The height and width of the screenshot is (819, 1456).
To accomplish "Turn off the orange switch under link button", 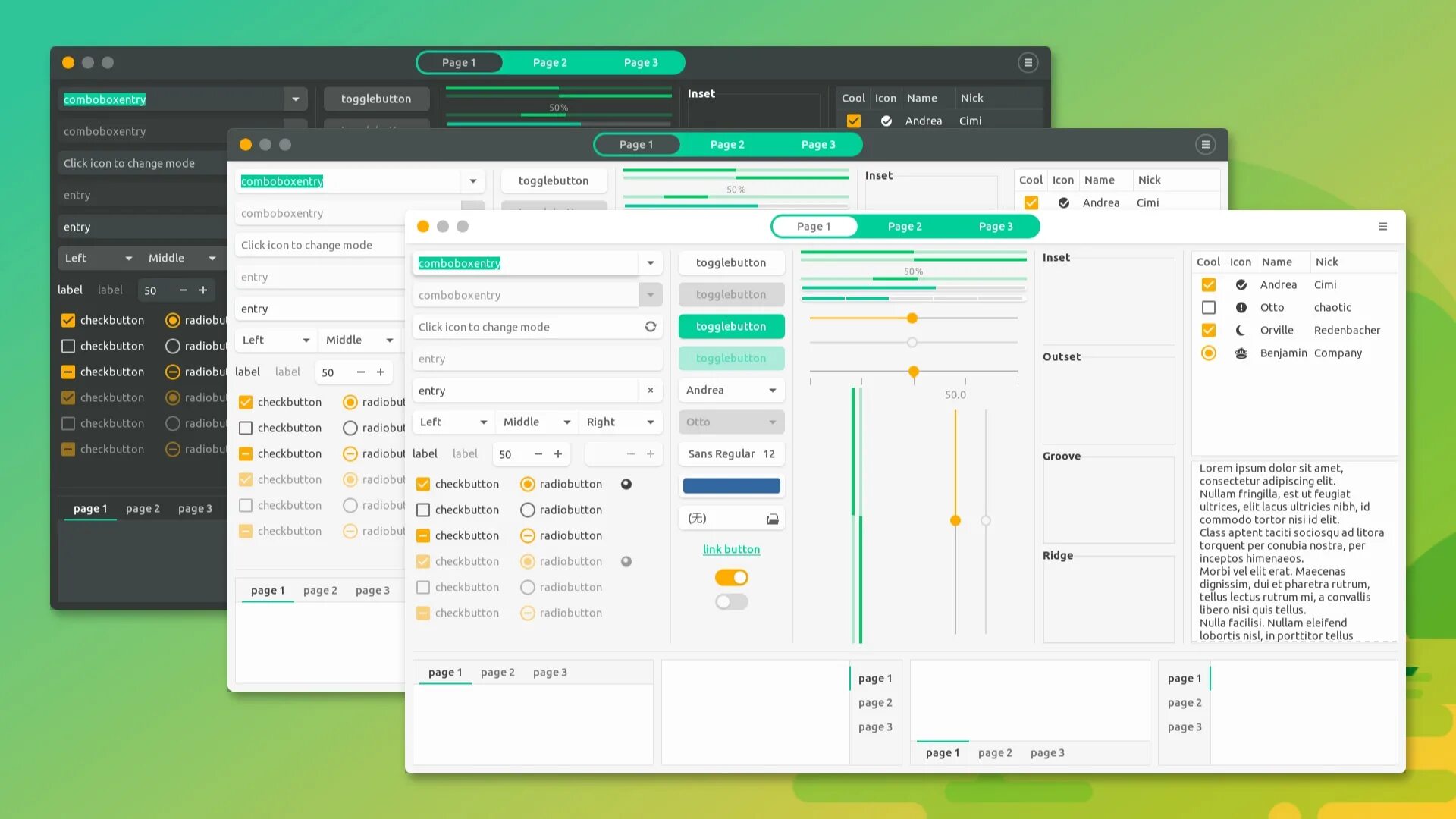I will (731, 578).
